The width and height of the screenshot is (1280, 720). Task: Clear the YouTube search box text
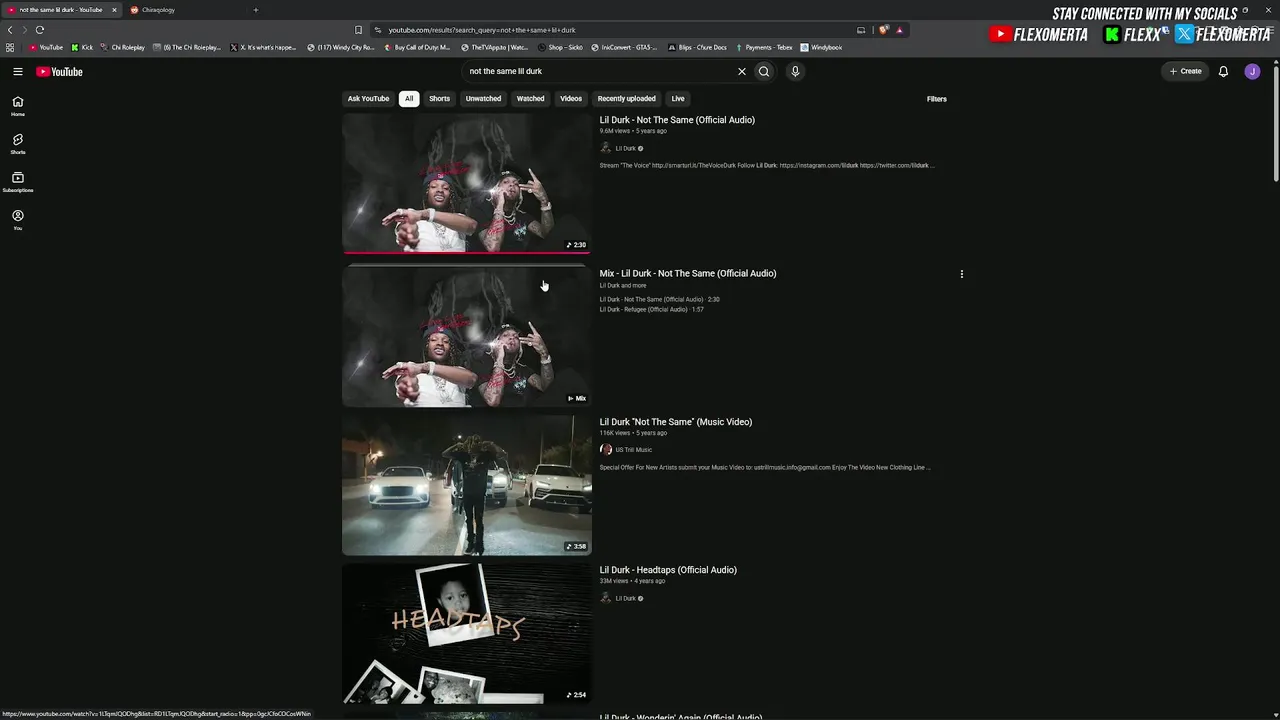click(x=742, y=71)
